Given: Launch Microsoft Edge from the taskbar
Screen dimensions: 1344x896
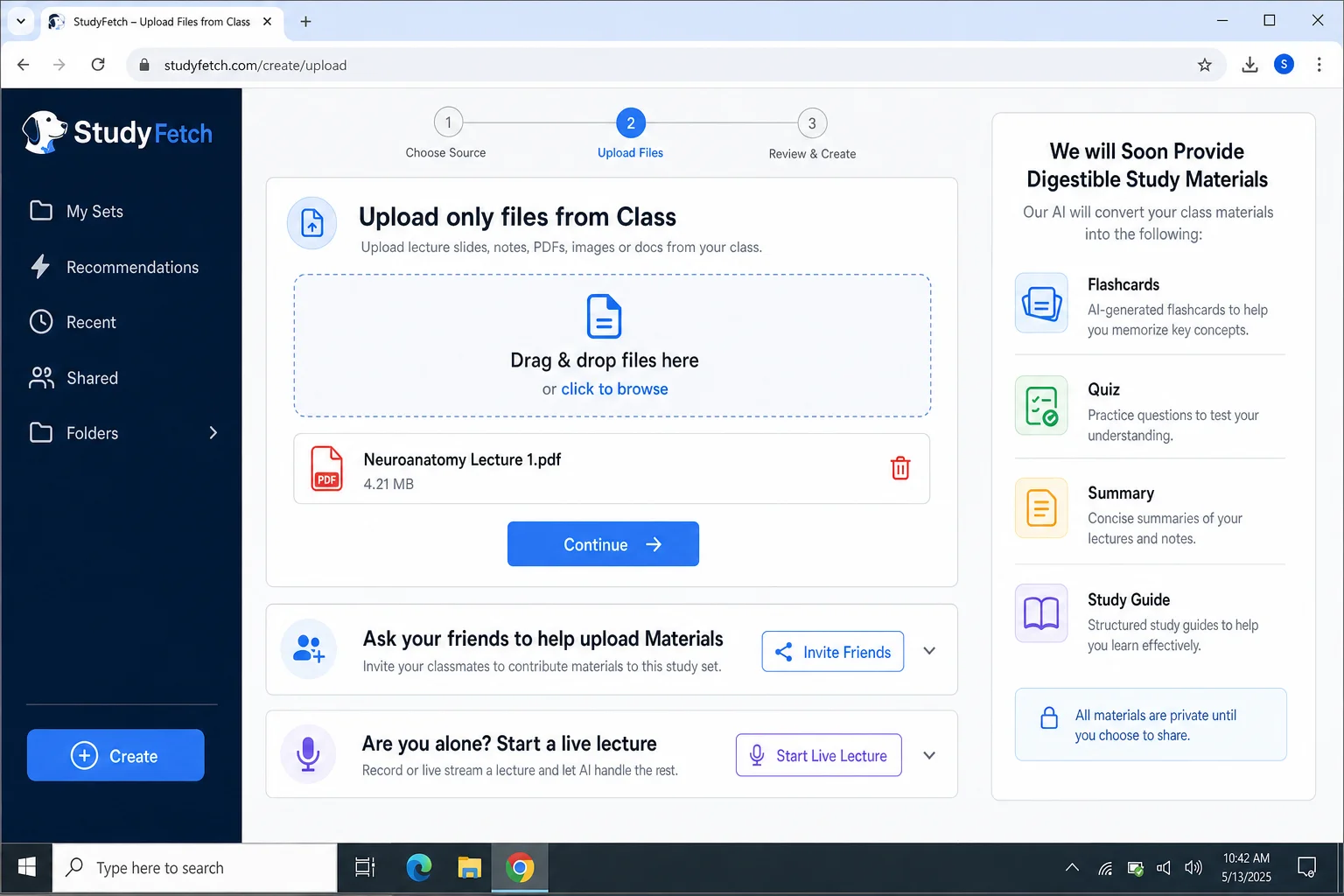Looking at the screenshot, I should pyautogui.click(x=419, y=867).
